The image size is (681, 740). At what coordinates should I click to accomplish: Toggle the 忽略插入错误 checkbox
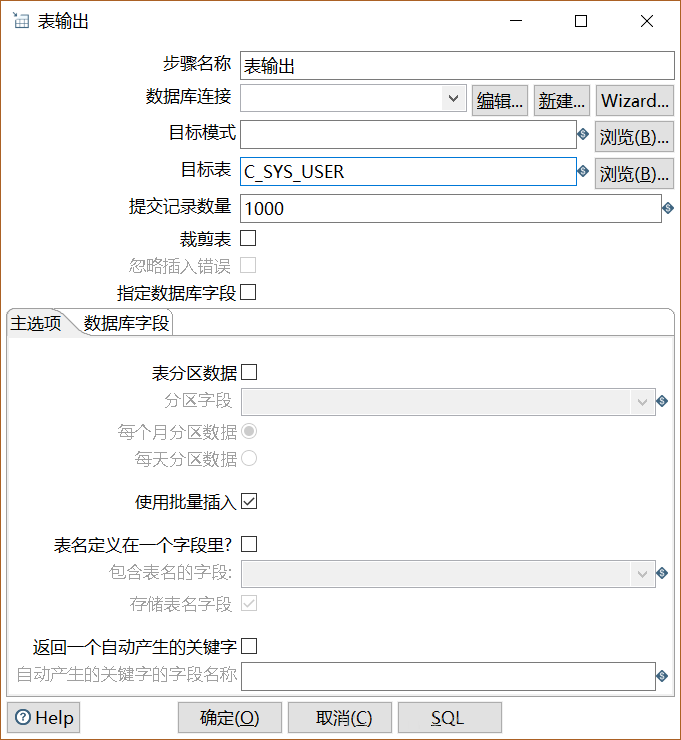coord(248,265)
